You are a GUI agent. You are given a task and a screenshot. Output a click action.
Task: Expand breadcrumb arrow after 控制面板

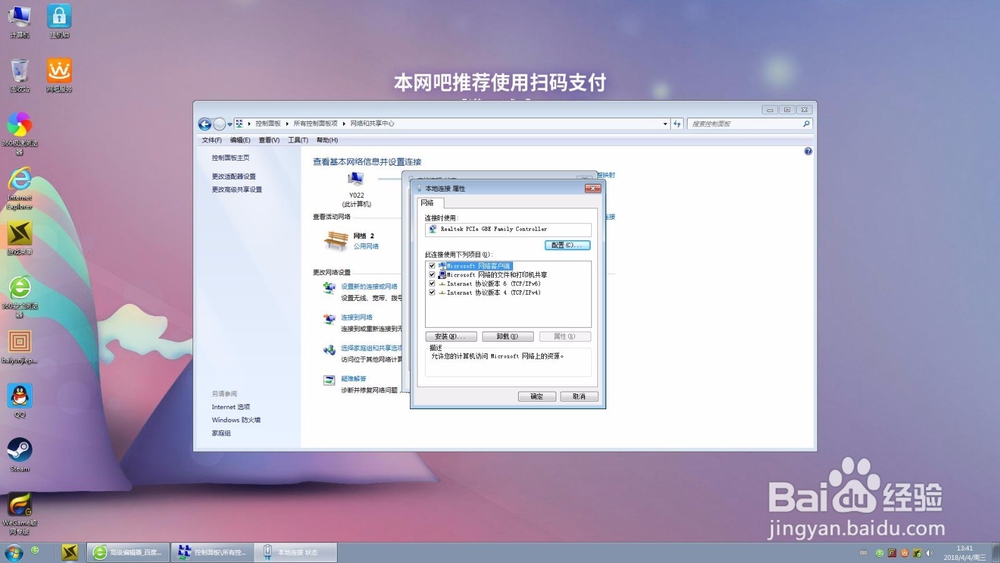tap(287, 124)
